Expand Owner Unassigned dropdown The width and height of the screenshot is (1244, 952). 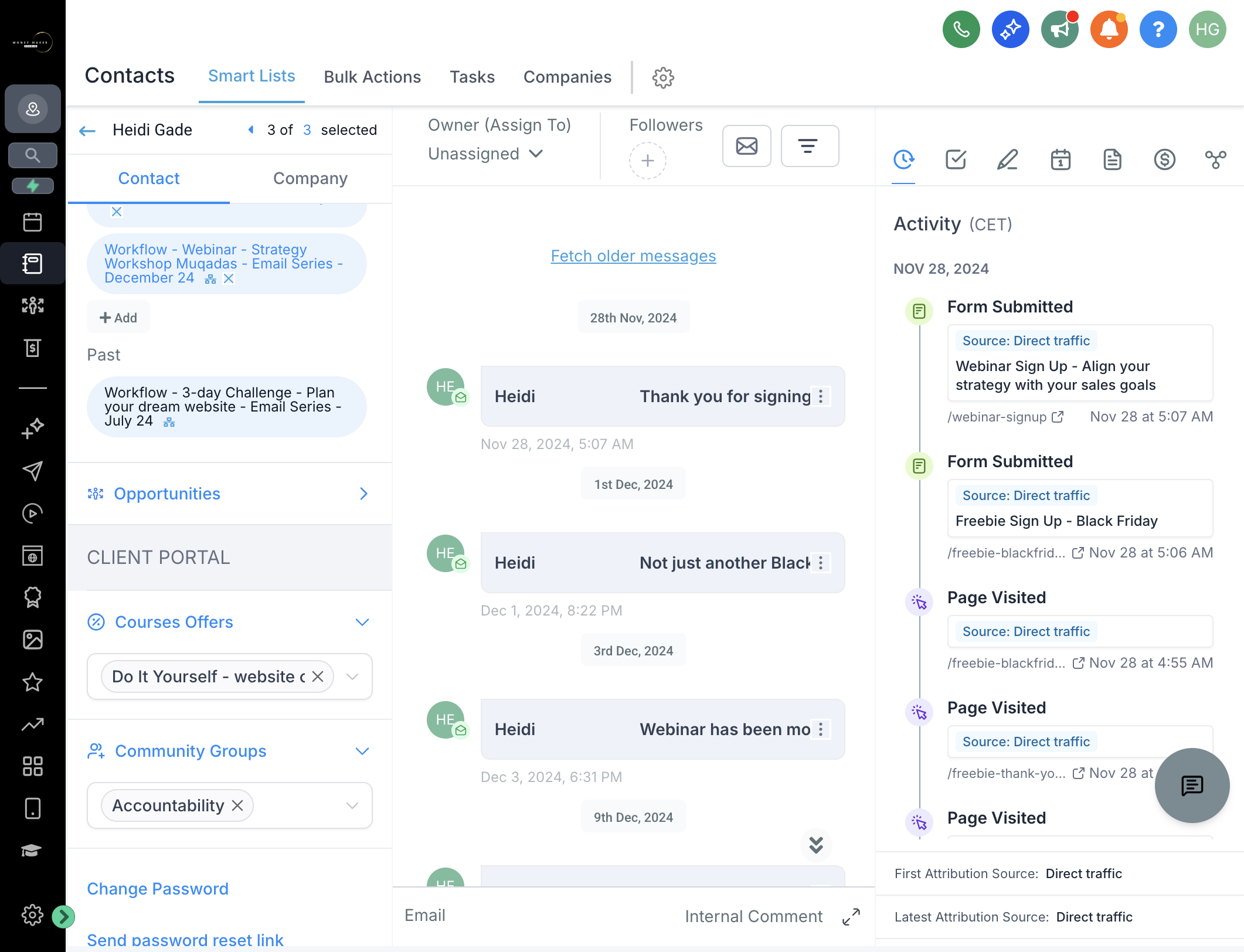click(x=486, y=154)
